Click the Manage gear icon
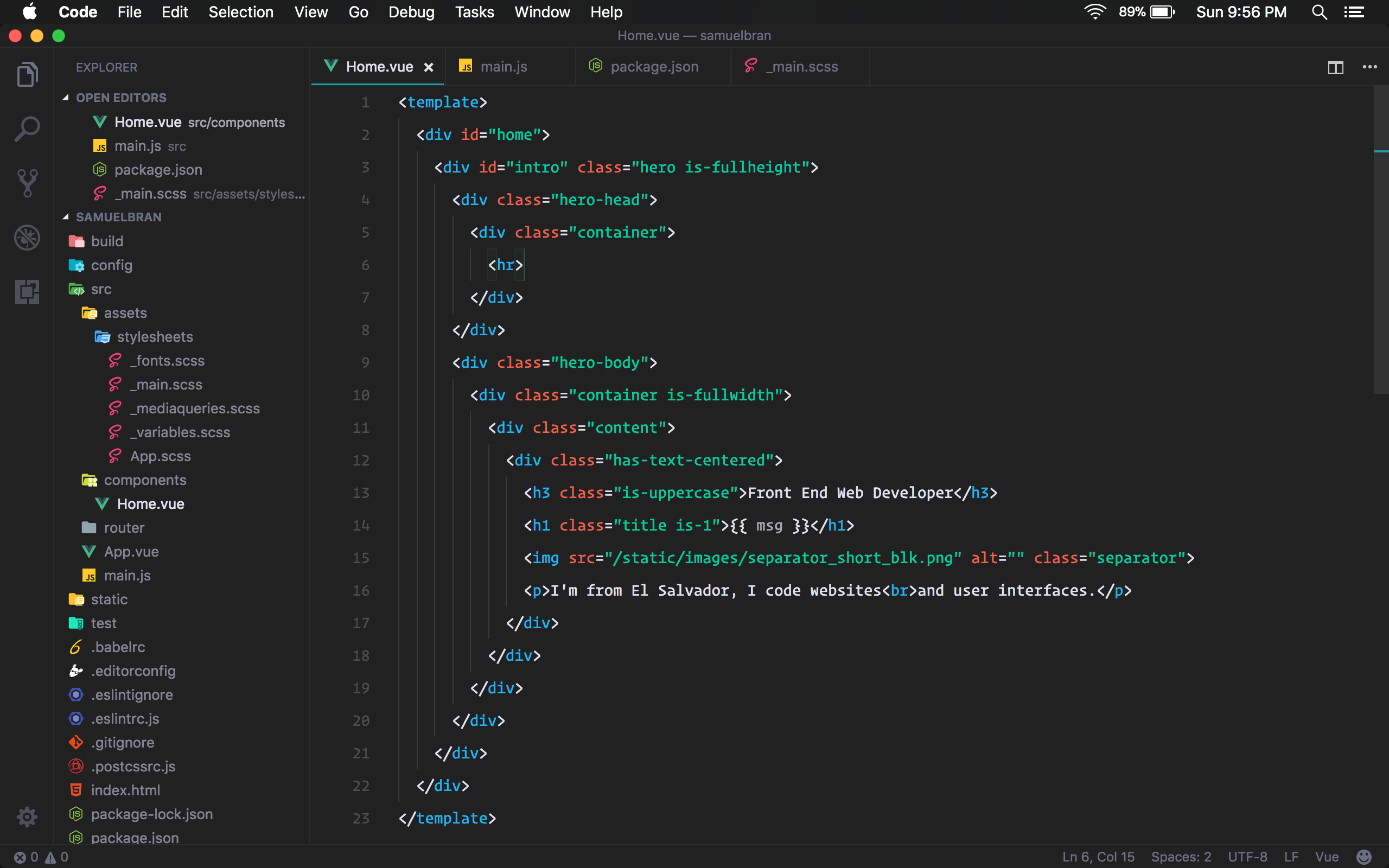This screenshot has width=1389, height=868. [x=27, y=816]
